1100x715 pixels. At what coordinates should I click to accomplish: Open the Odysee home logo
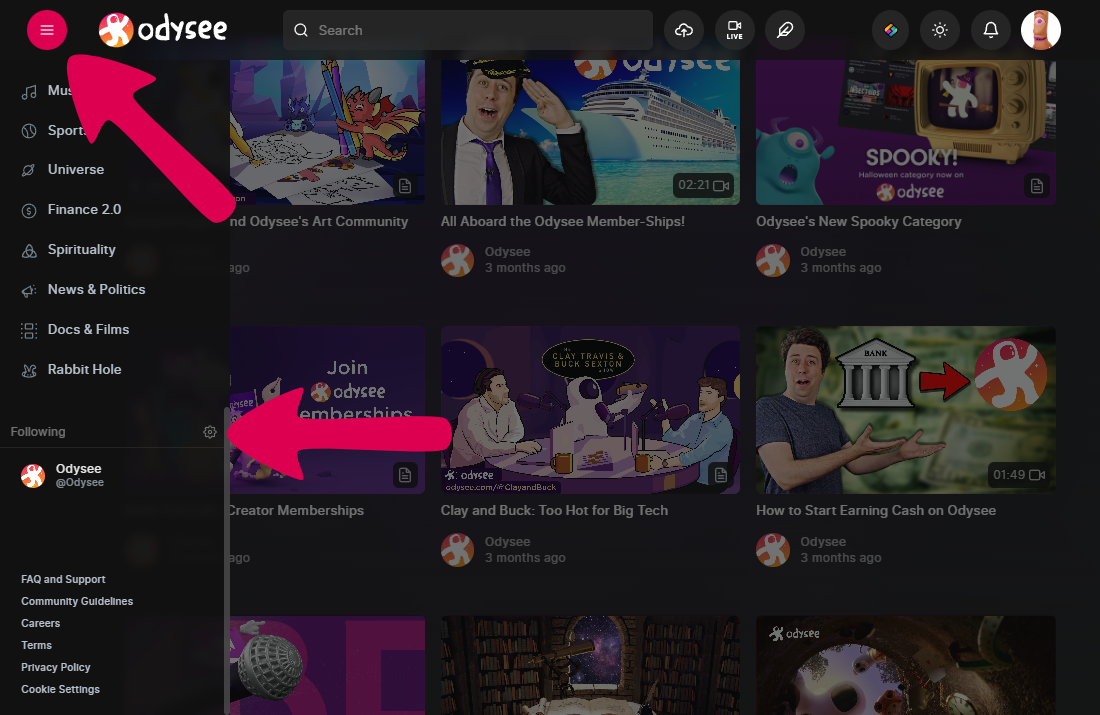coord(163,29)
